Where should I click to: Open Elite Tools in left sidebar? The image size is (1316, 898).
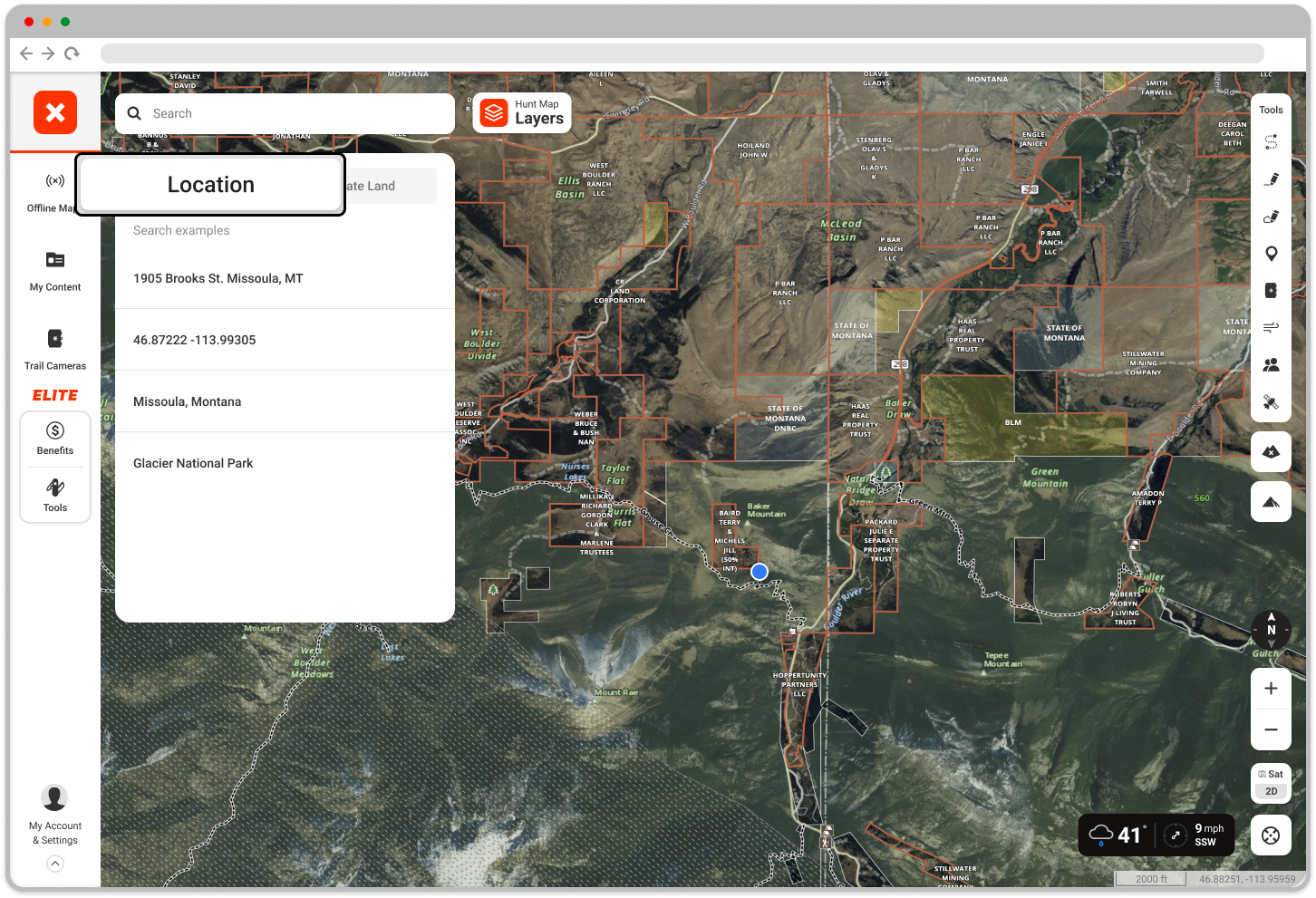tap(55, 496)
